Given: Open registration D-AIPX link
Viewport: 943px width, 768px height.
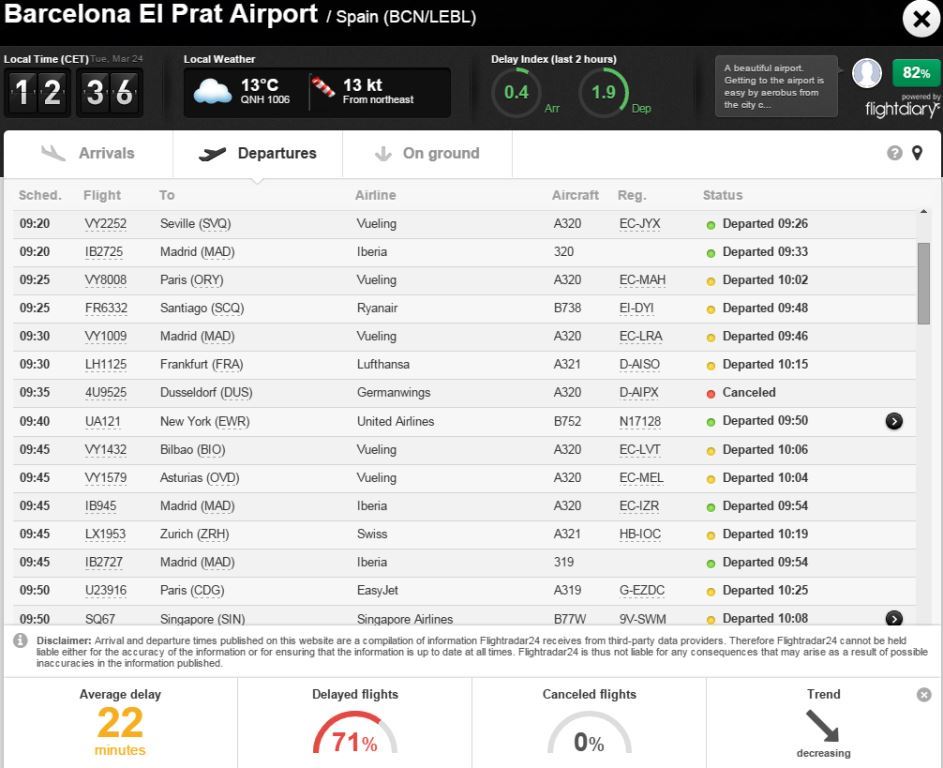Looking at the screenshot, I should [639, 393].
